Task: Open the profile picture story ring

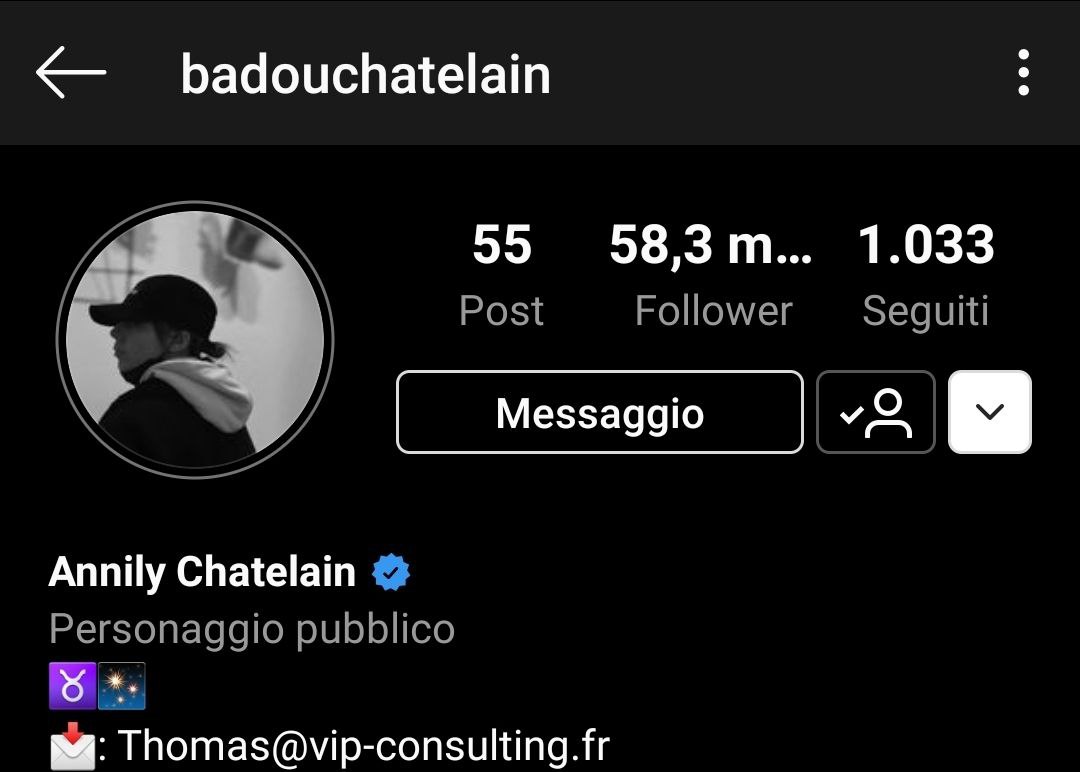Action: [195, 340]
